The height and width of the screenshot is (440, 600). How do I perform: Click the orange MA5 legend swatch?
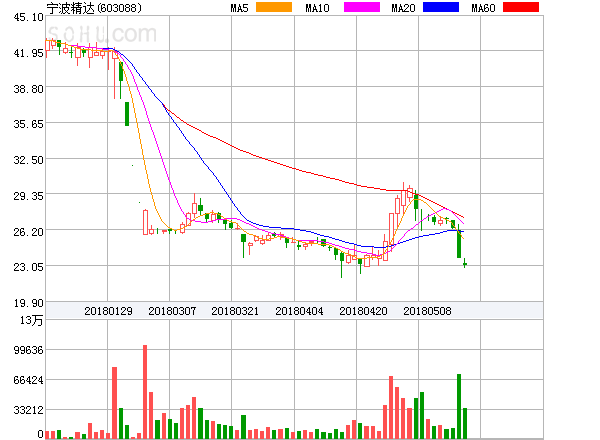coord(274,7)
